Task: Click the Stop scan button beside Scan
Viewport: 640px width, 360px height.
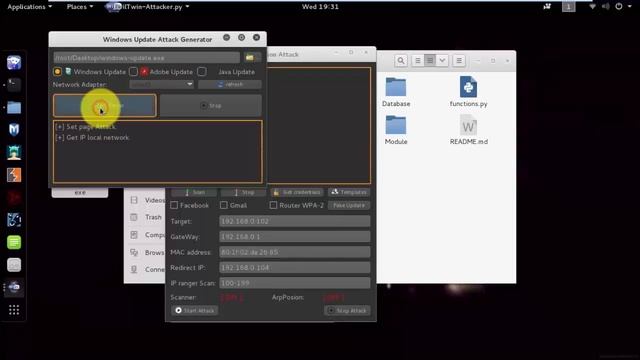Action: [244, 192]
